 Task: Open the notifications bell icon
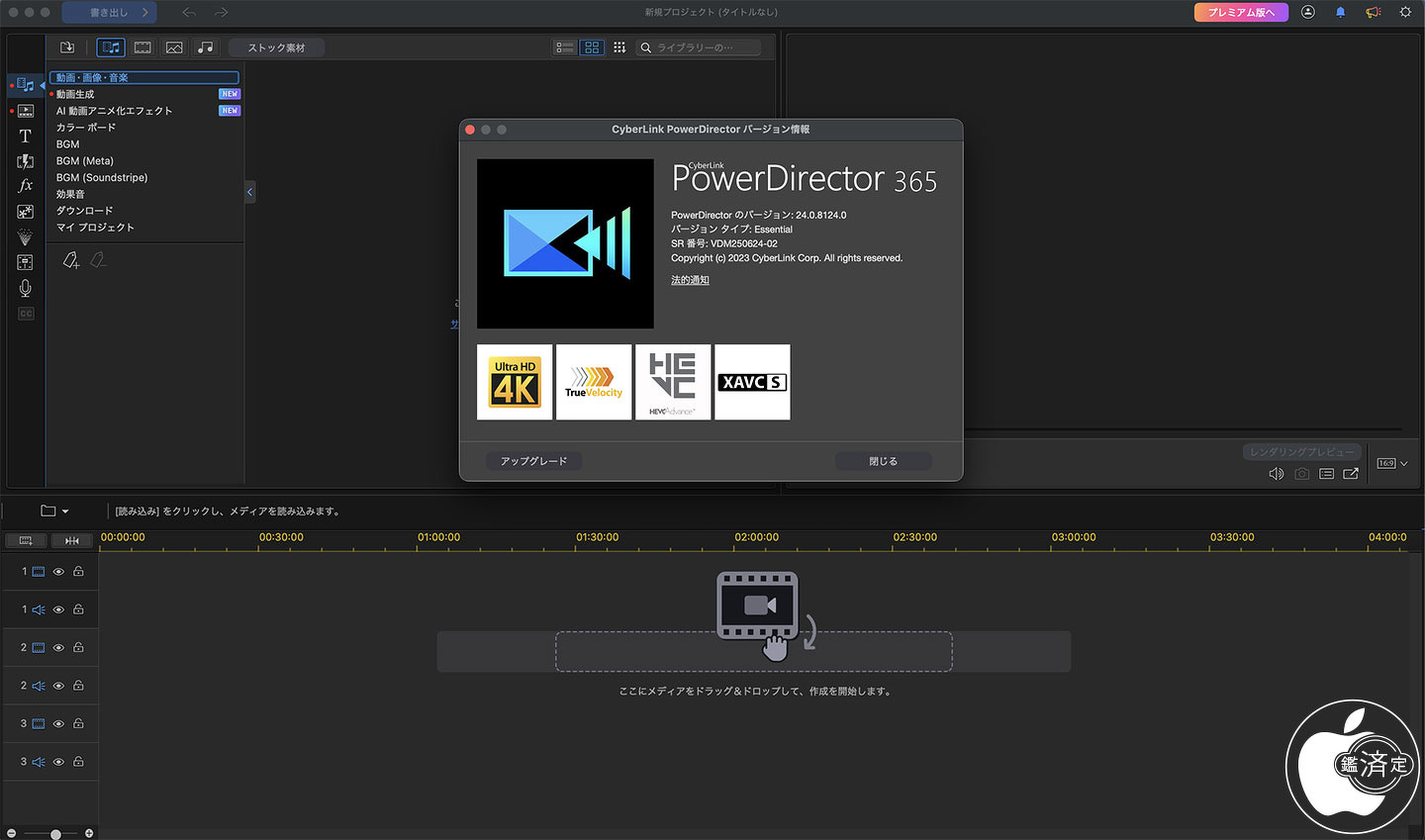[x=1340, y=13]
